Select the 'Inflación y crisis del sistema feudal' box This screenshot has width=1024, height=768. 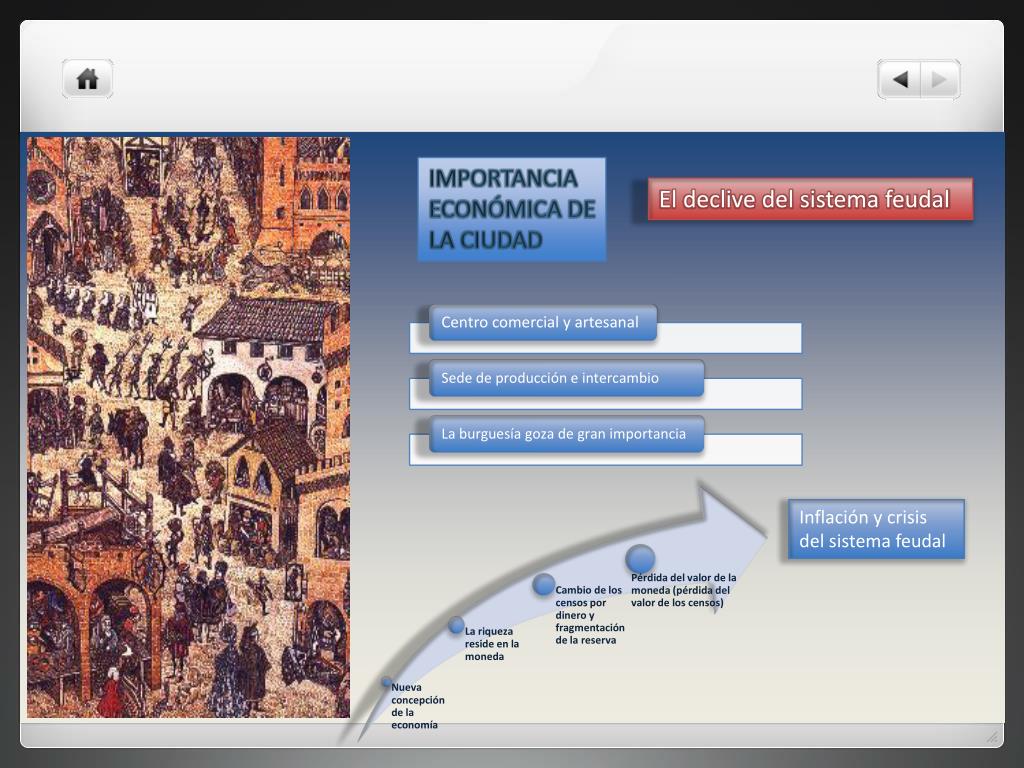click(876, 529)
